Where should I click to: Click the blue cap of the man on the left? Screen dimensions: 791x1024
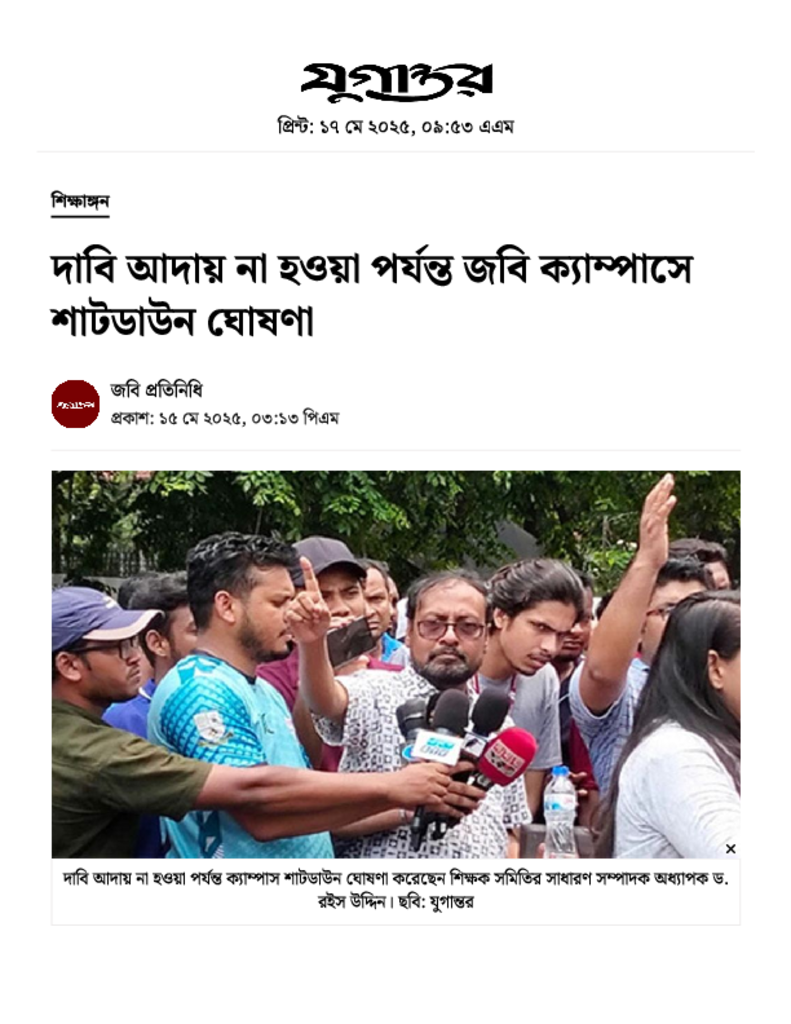pyautogui.click(x=99, y=616)
